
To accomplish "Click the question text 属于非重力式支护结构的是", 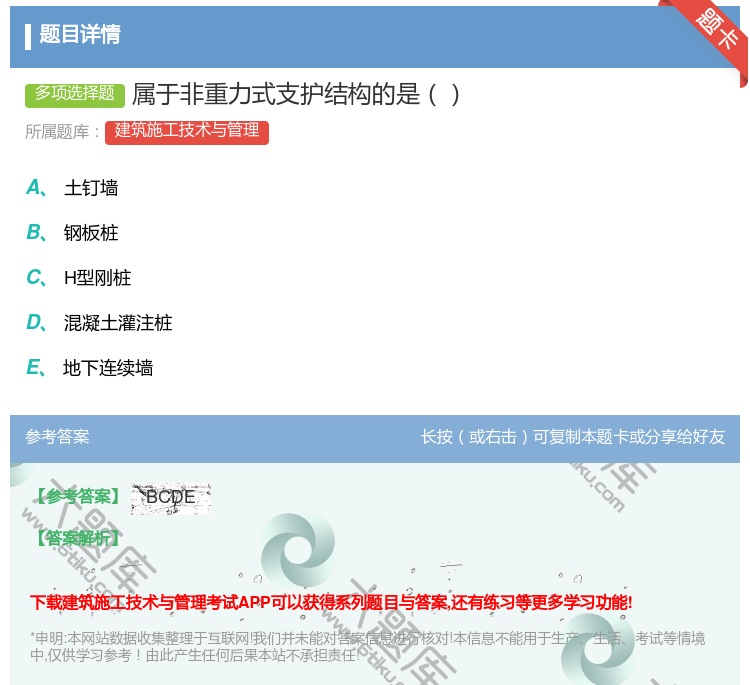I will click(296, 94).
